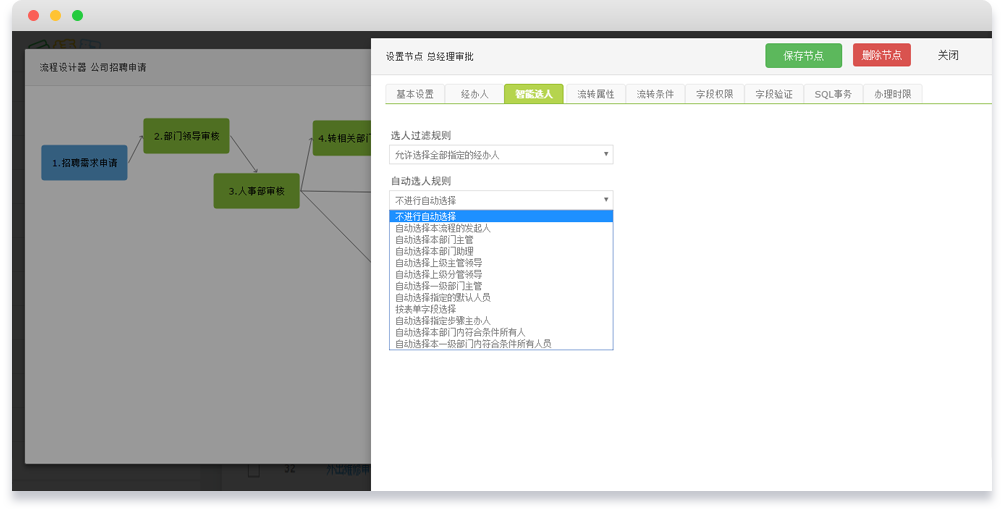
Task: Select the 1.招聘需求申请 flow node
Action: pyautogui.click(x=84, y=162)
